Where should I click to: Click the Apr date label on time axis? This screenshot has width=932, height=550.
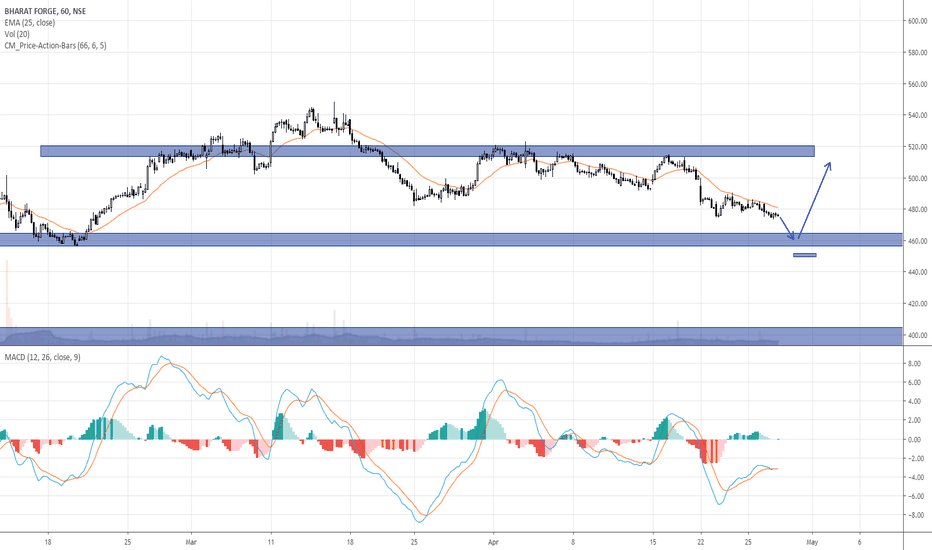tap(493, 542)
